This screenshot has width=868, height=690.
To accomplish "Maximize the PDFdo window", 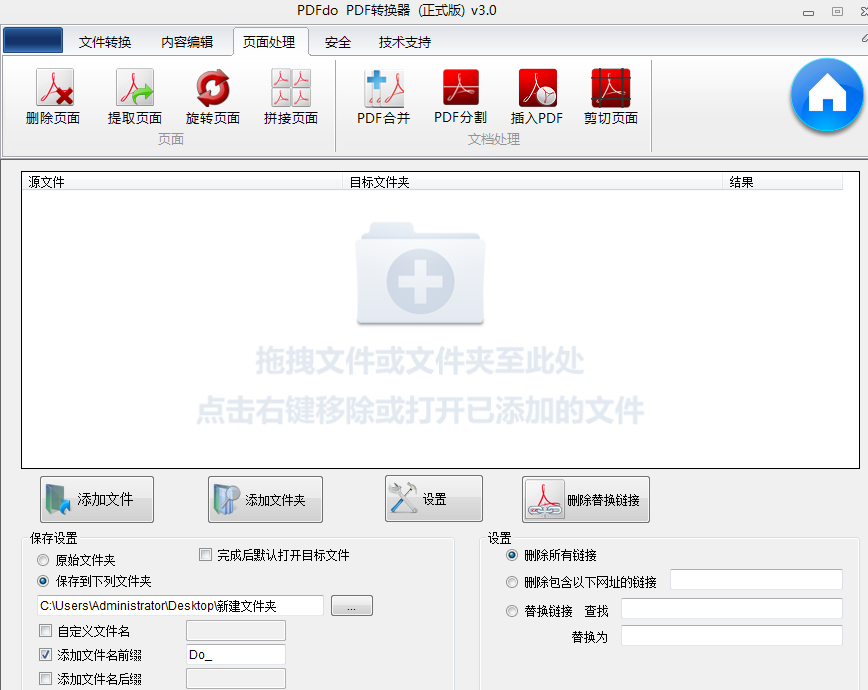I will point(837,12).
